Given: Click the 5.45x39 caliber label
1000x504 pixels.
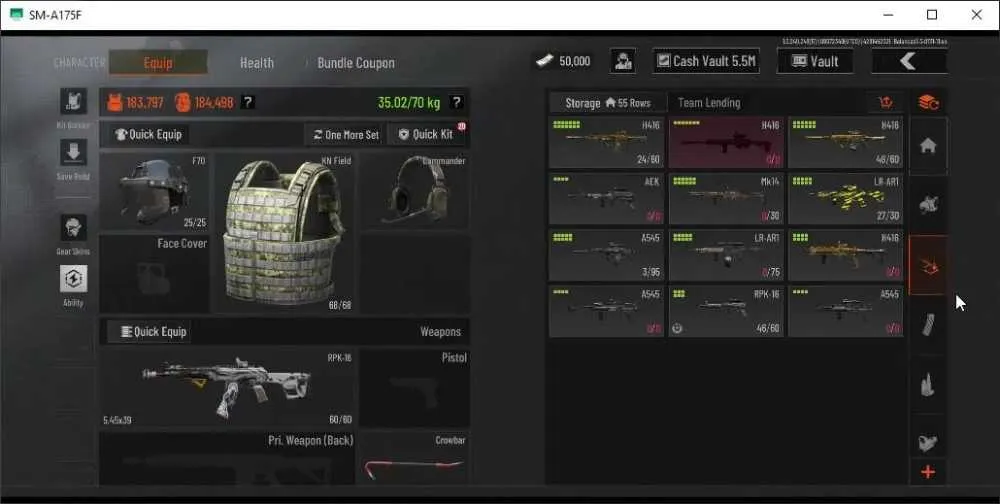Looking at the screenshot, I should (x=117, y=420).
